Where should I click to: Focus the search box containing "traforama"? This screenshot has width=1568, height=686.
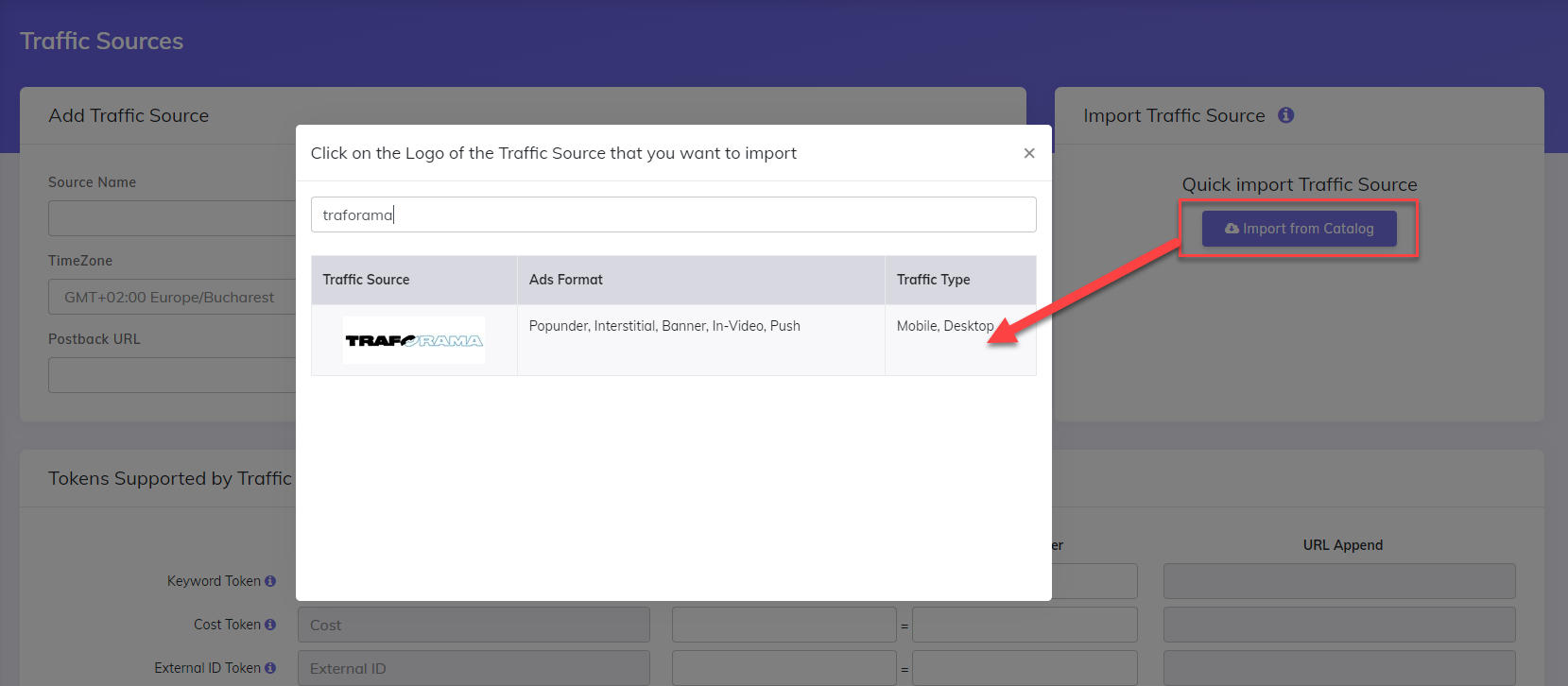673,214
